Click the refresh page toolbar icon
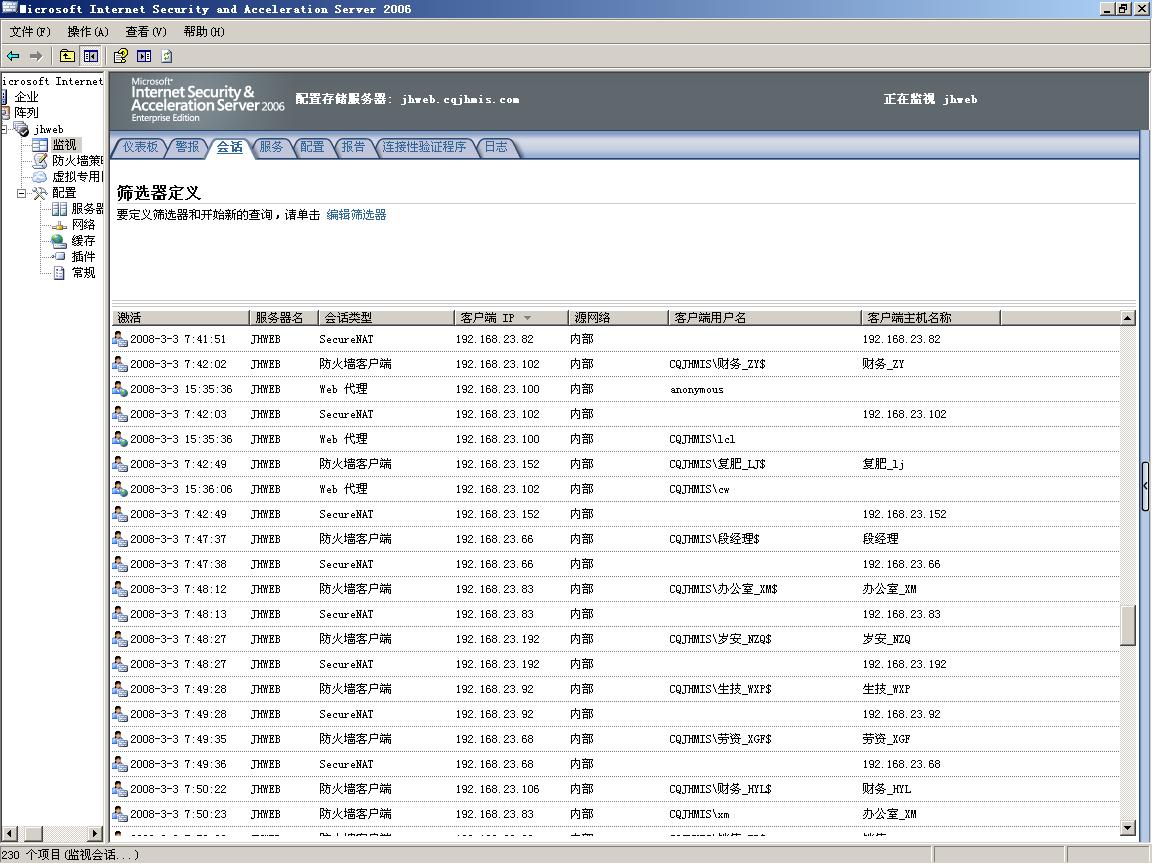Viewport: 1152px width, 864px height. tap(167, 56)
